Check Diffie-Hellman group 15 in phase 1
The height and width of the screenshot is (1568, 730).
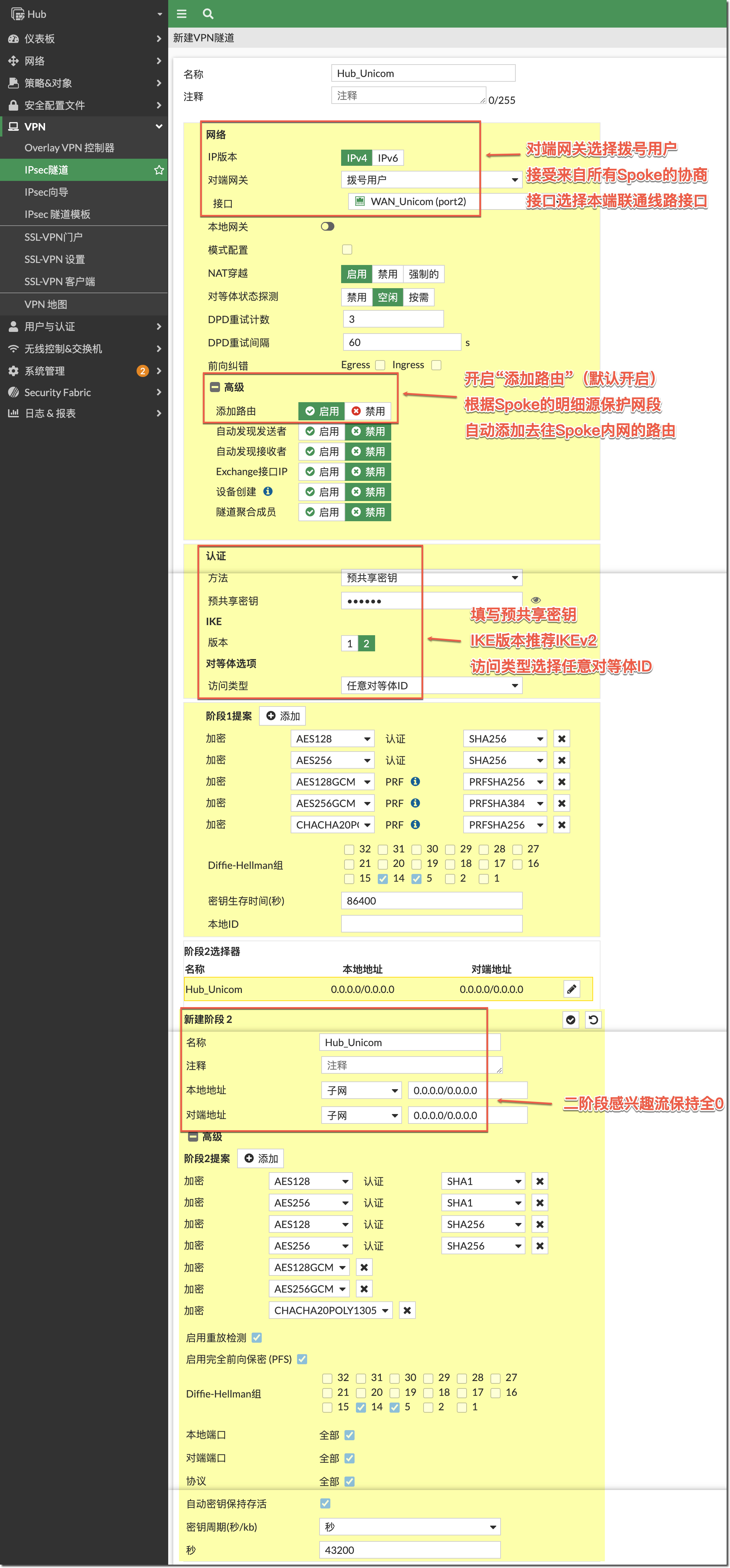pyautogui.click(x=349, y=878)
